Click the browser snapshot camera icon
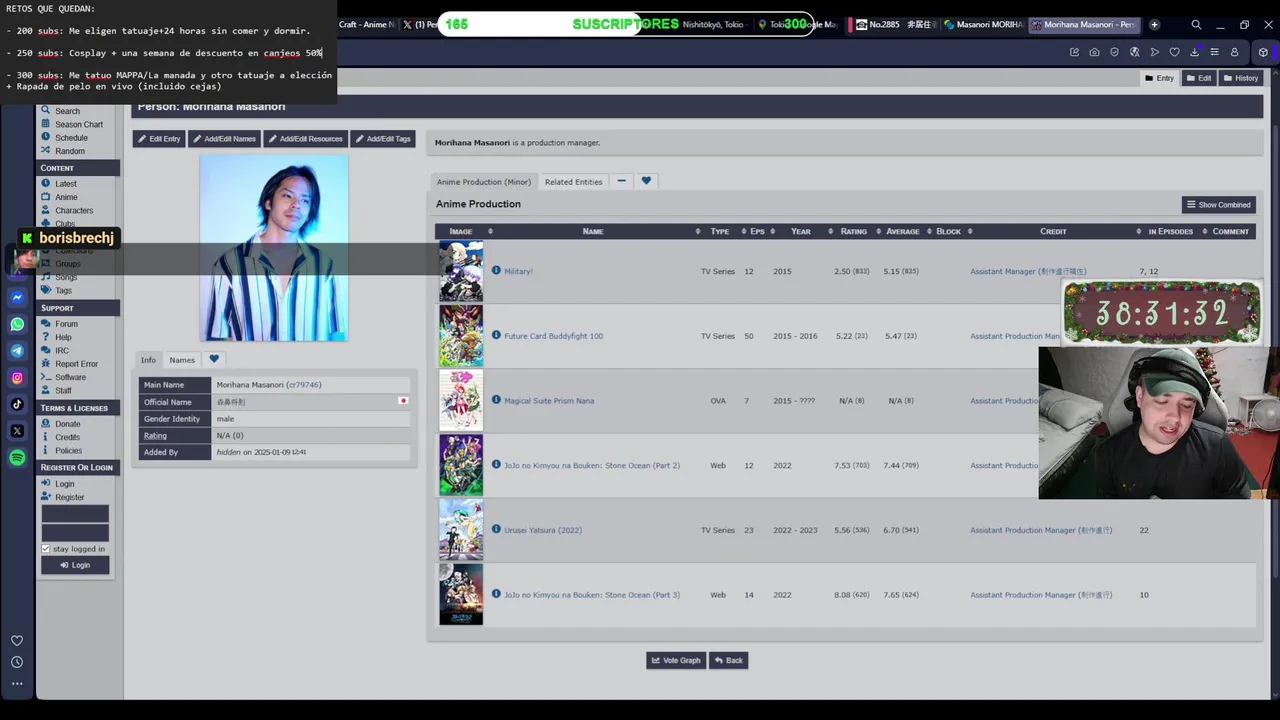 (x=1094, y=52)
